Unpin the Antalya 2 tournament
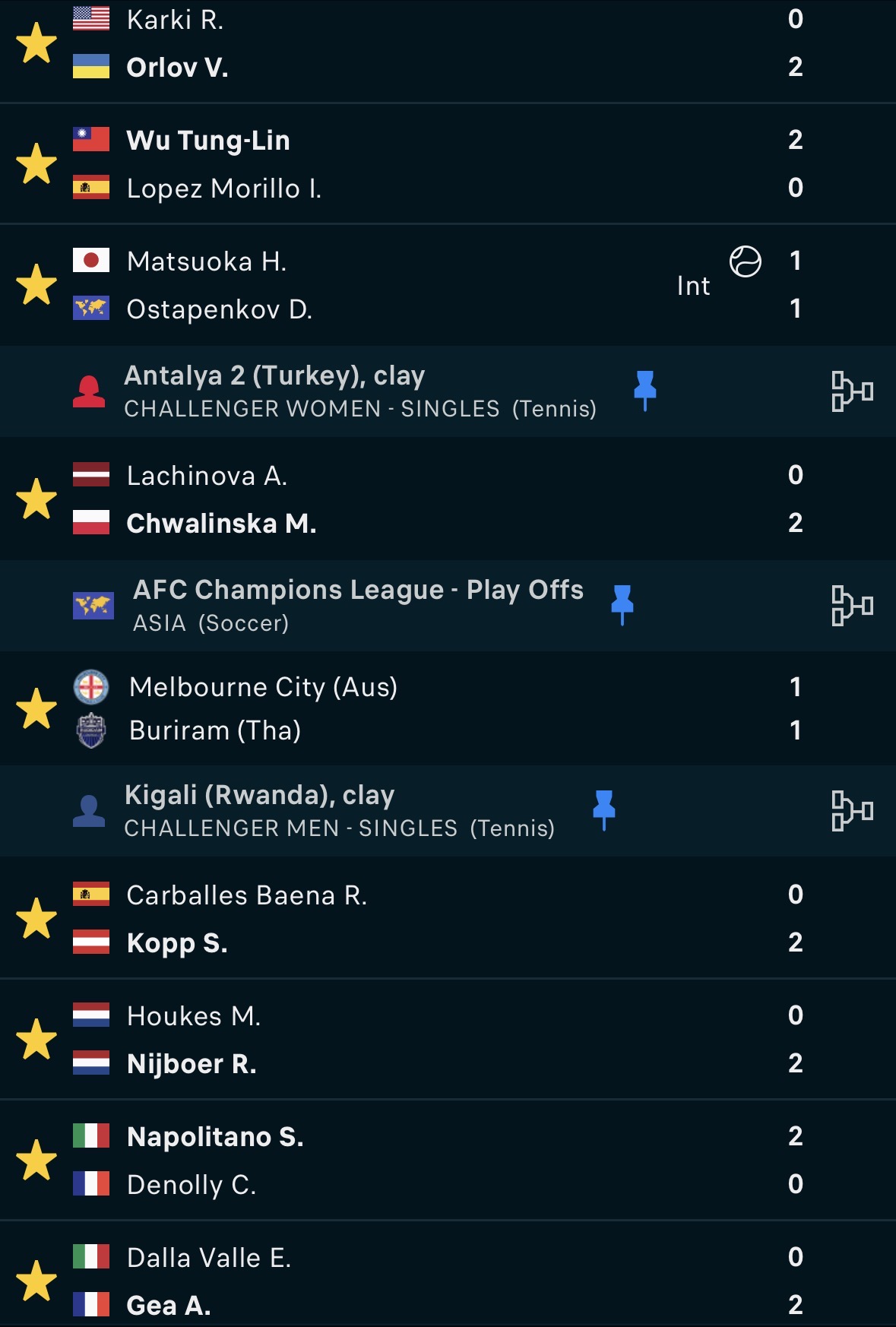The width and height of the screenshot is (896, 1327). click(644, 391)
